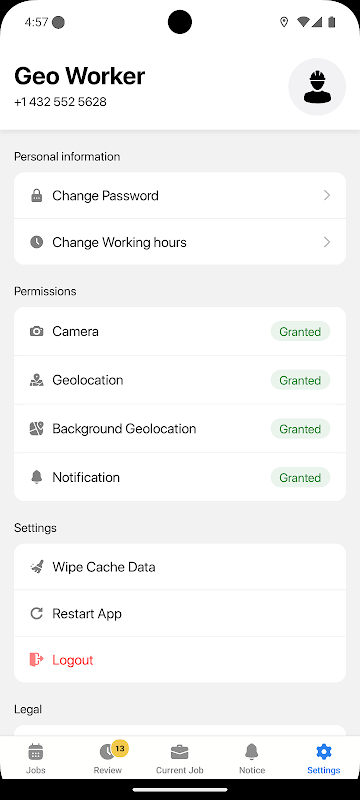The width and height of the screenshot is (360, 800).
Task: Click the clock icon beside Change Working hours
Action: 36,242
